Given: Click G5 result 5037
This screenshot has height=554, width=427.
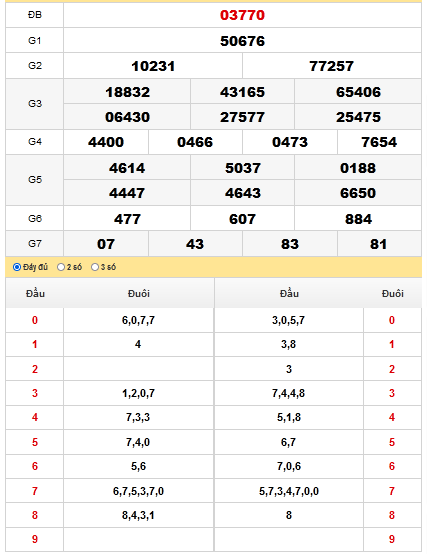Looking at the screenshot, I should pyautogui.click(x=243, y=168).
